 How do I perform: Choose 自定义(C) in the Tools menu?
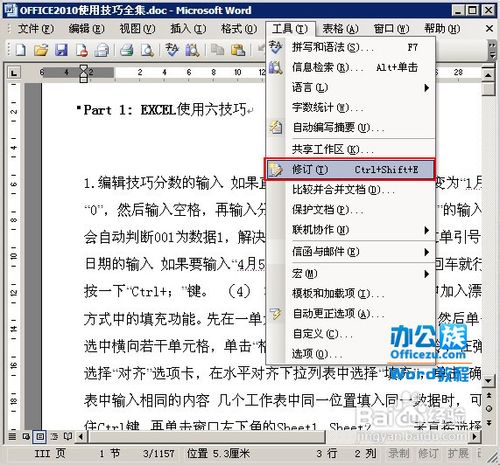click(351, 334)
